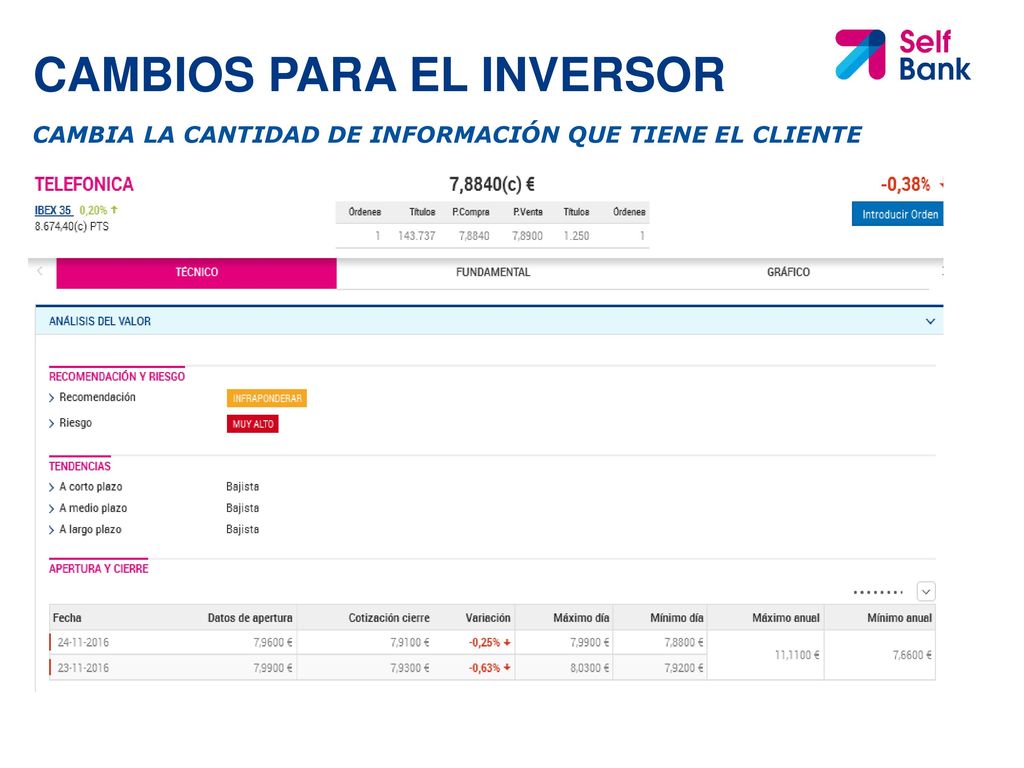Click the 1.250 títulos value
Screen dimensions: 1024x768
point(577,236)
